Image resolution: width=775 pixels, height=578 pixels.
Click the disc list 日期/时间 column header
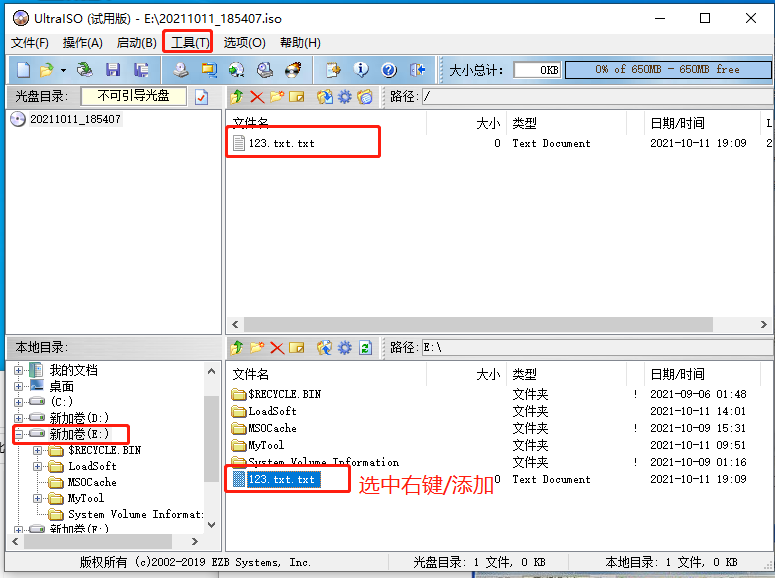coord(701,124)
